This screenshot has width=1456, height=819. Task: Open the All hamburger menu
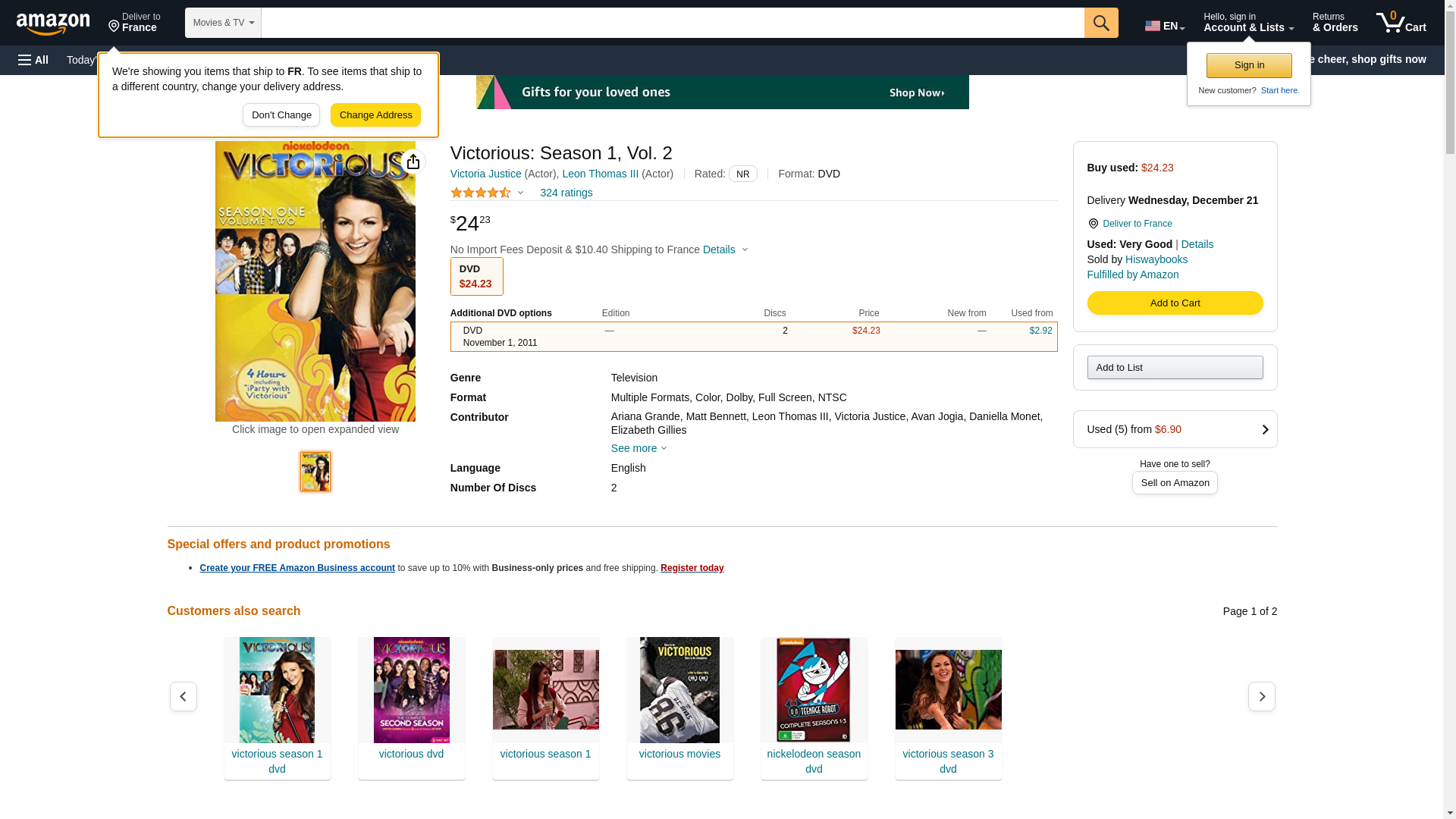[x=33, y=60]
